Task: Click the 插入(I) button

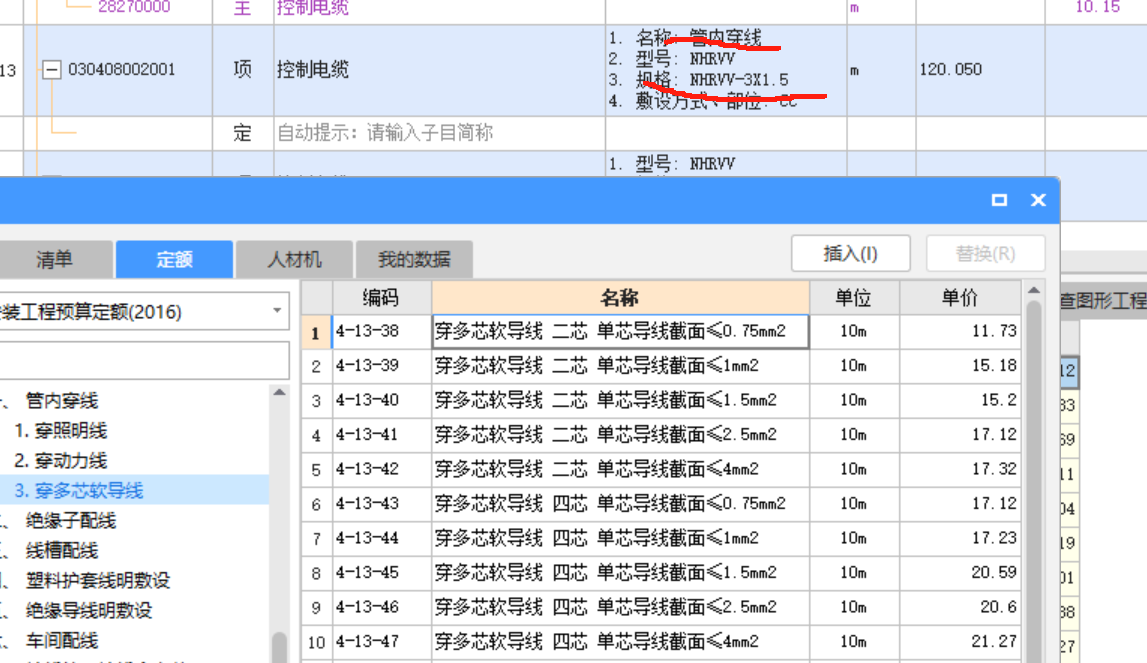Action: [x=851, y=254]
